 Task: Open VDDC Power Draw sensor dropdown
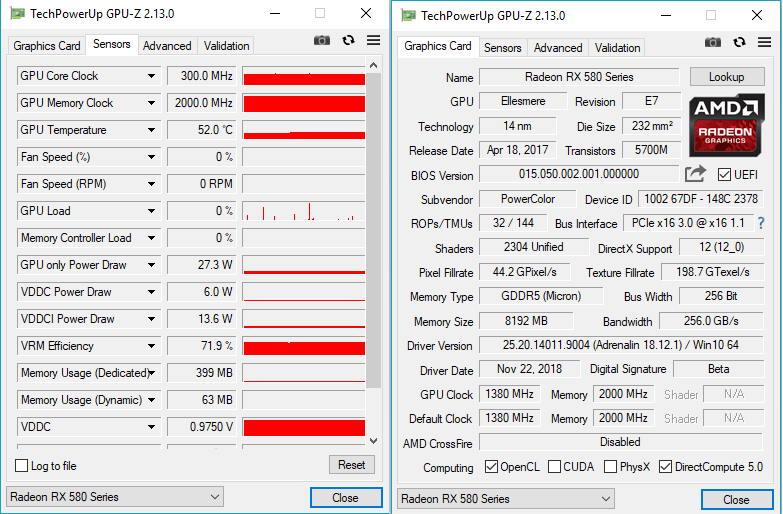(151, 292)
